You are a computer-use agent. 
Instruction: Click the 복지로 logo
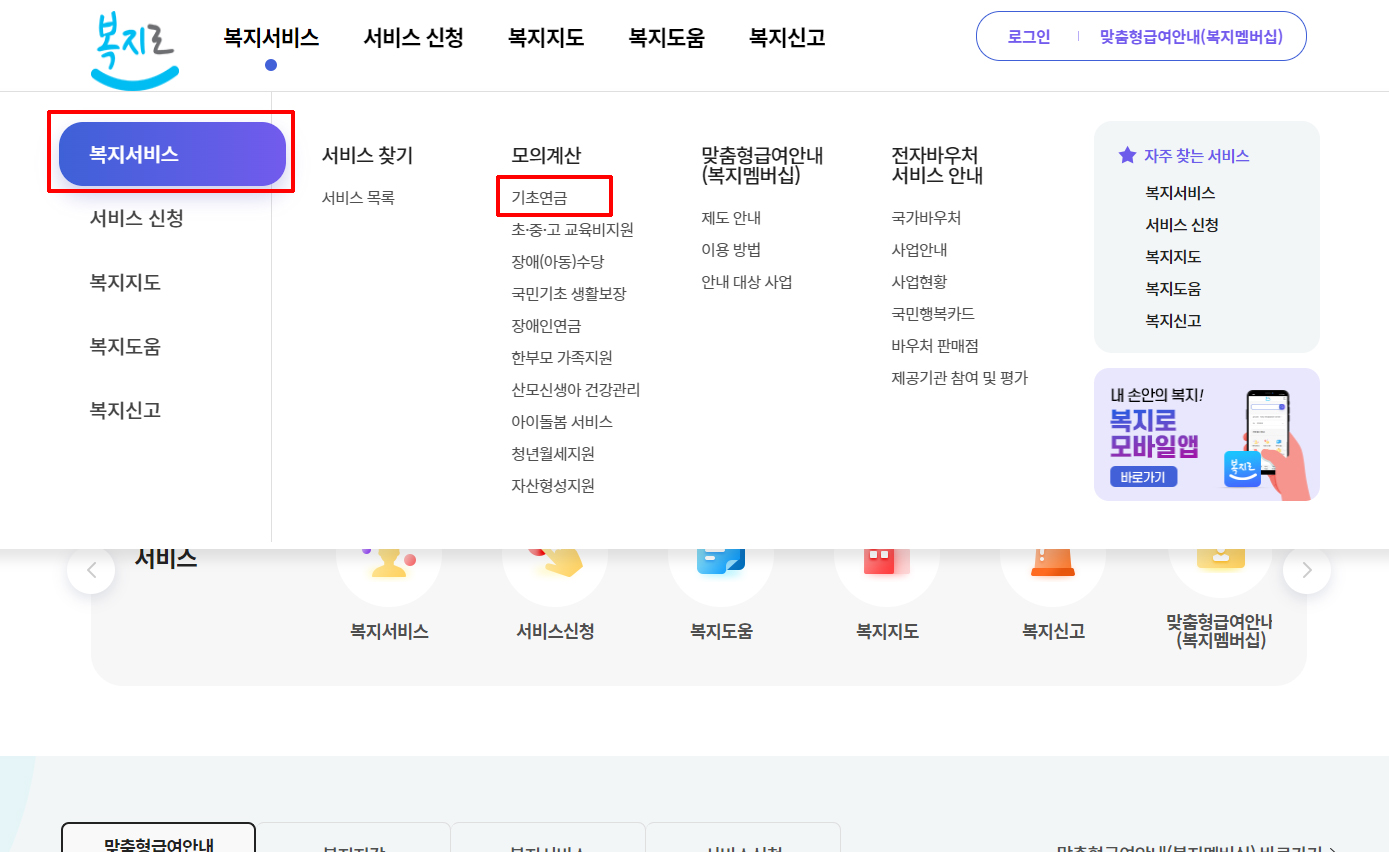(x=134, y=45)
